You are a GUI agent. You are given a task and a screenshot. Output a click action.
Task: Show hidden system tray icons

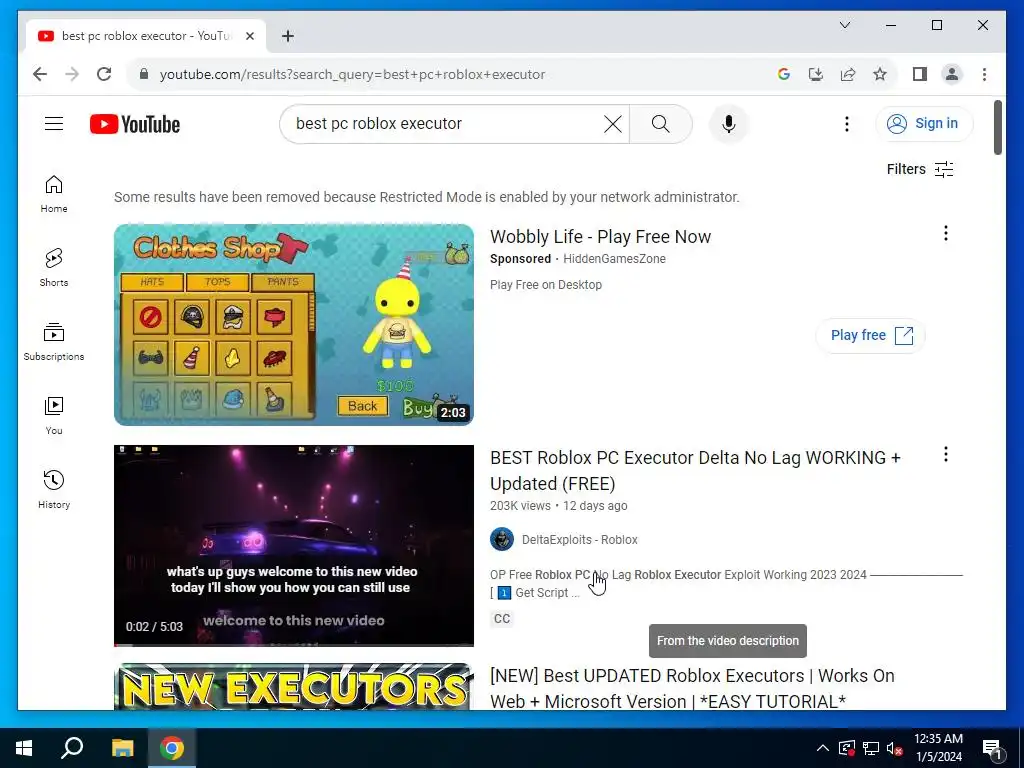(x=823, y=748)
